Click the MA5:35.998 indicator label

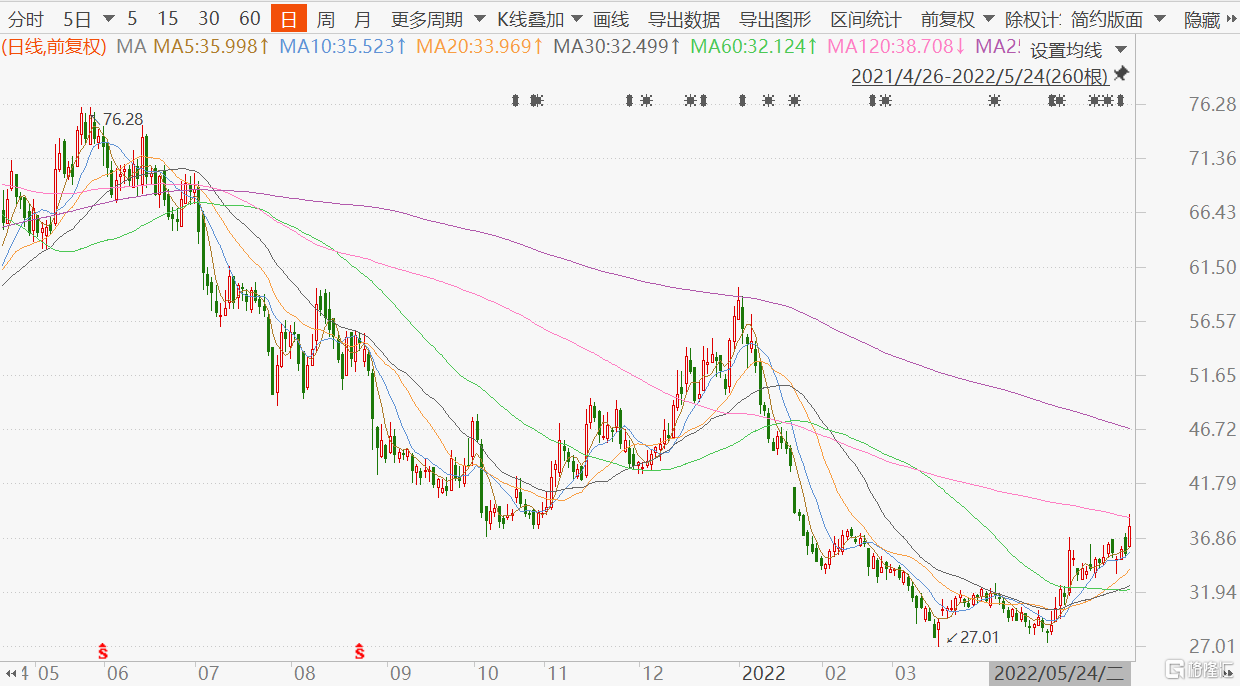coord(210,46)
